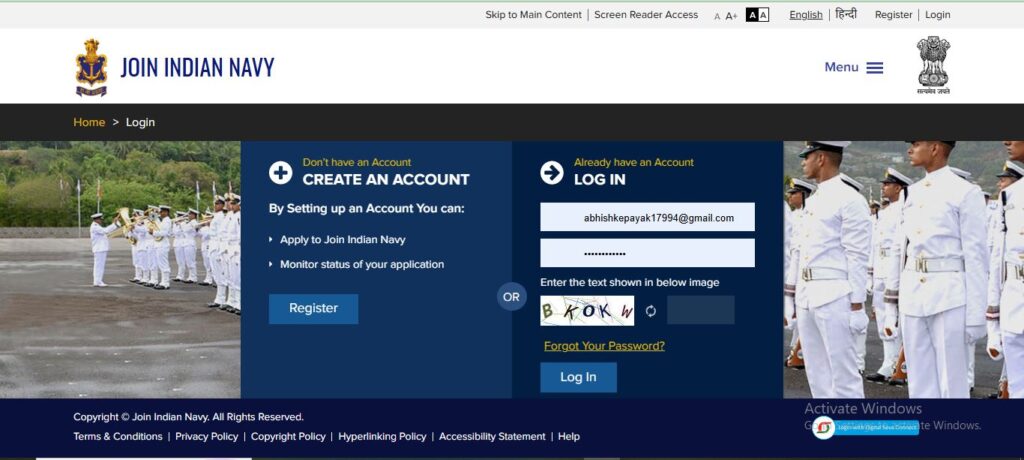Image resolution: width=1024 pixels, height=460 pixels.
Task: Click the blue Register button
Action: tap(313, 308)
